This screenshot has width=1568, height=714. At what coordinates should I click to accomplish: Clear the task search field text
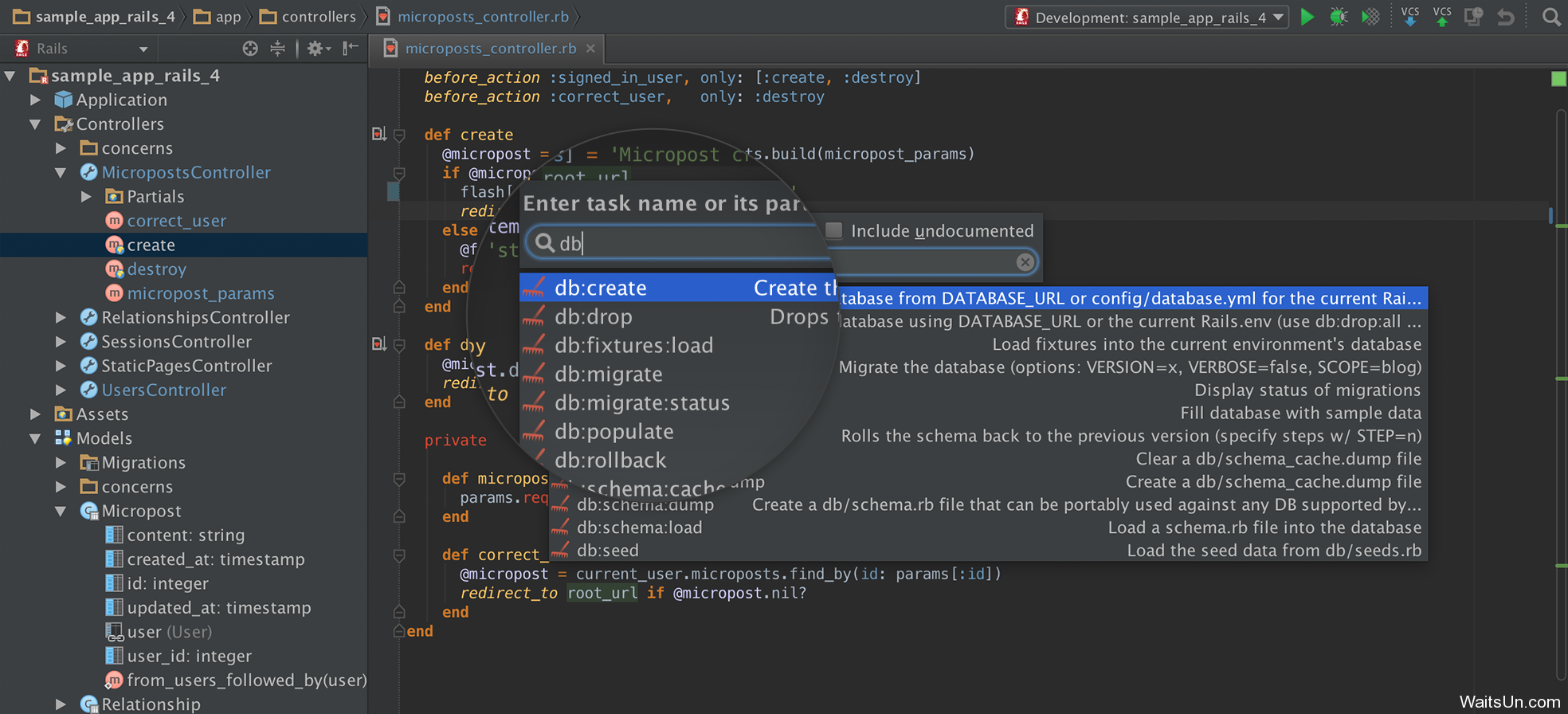pos(1025,261)
